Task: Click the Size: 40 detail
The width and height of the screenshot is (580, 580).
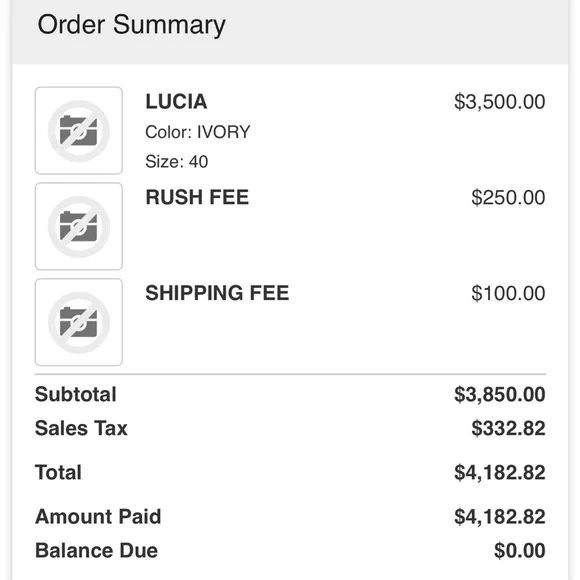Action: (176, 162)
